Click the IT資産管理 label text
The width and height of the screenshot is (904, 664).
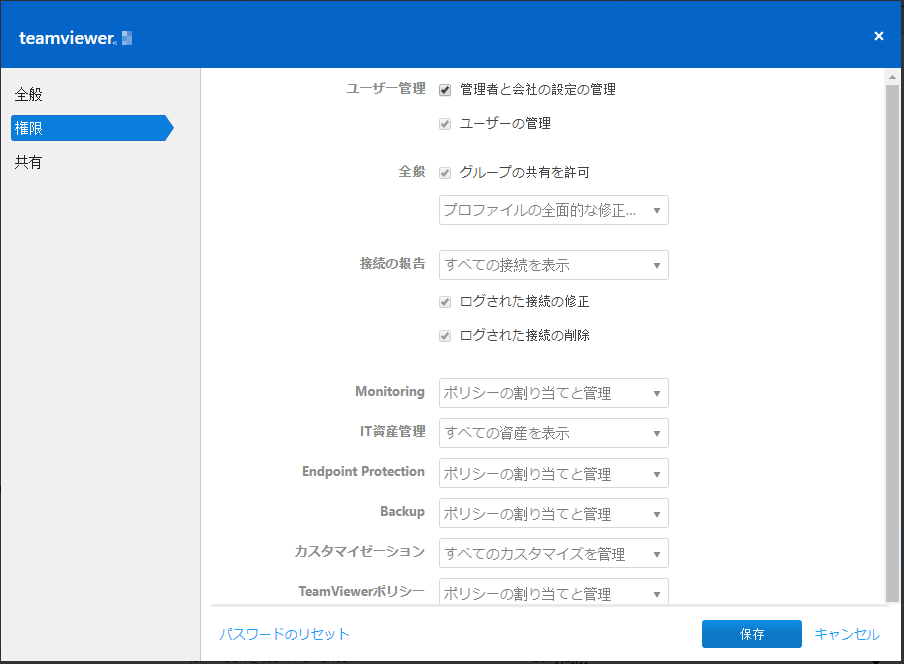tap(393, 431)
